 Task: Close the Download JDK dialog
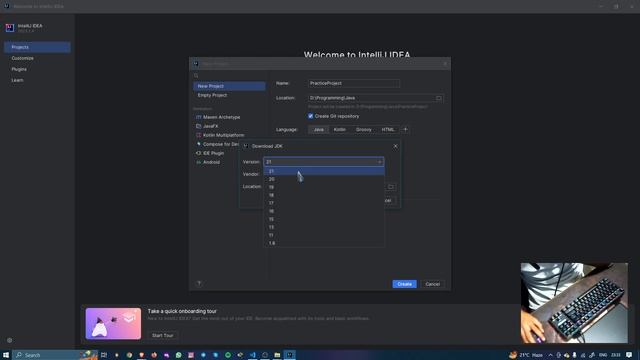(x=395, y=146)
